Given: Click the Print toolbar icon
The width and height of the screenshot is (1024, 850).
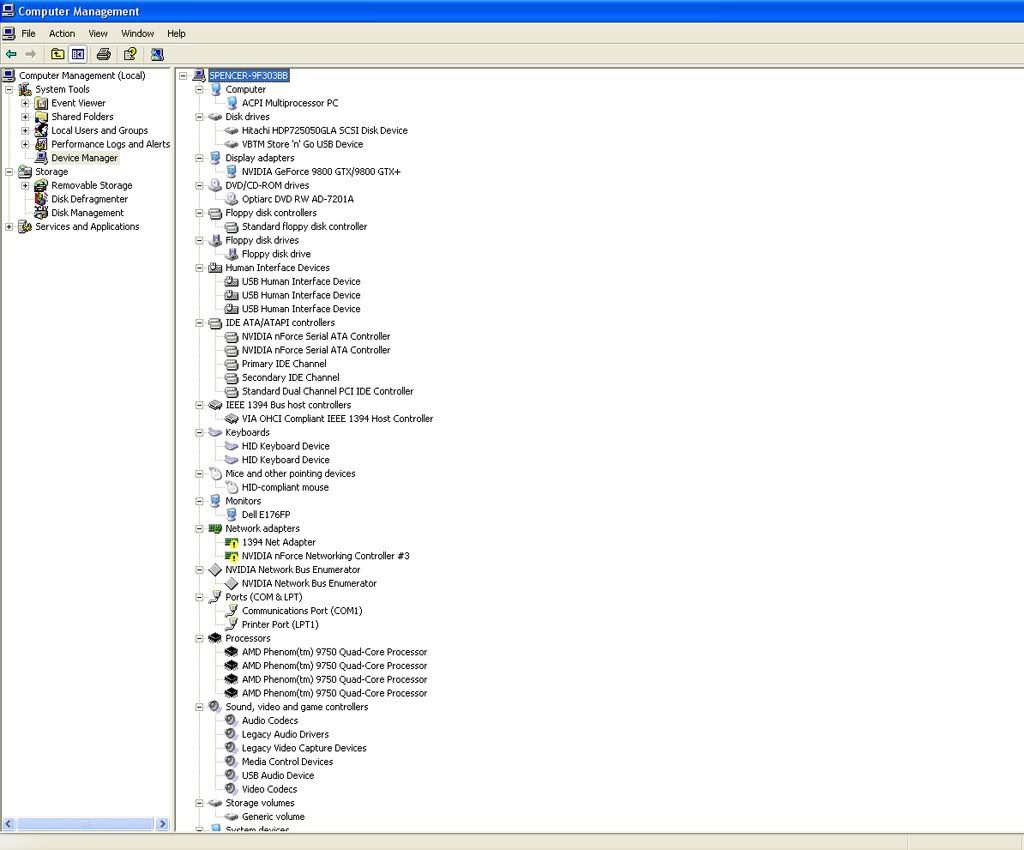Looking at the screenshot, I should 103,54.
